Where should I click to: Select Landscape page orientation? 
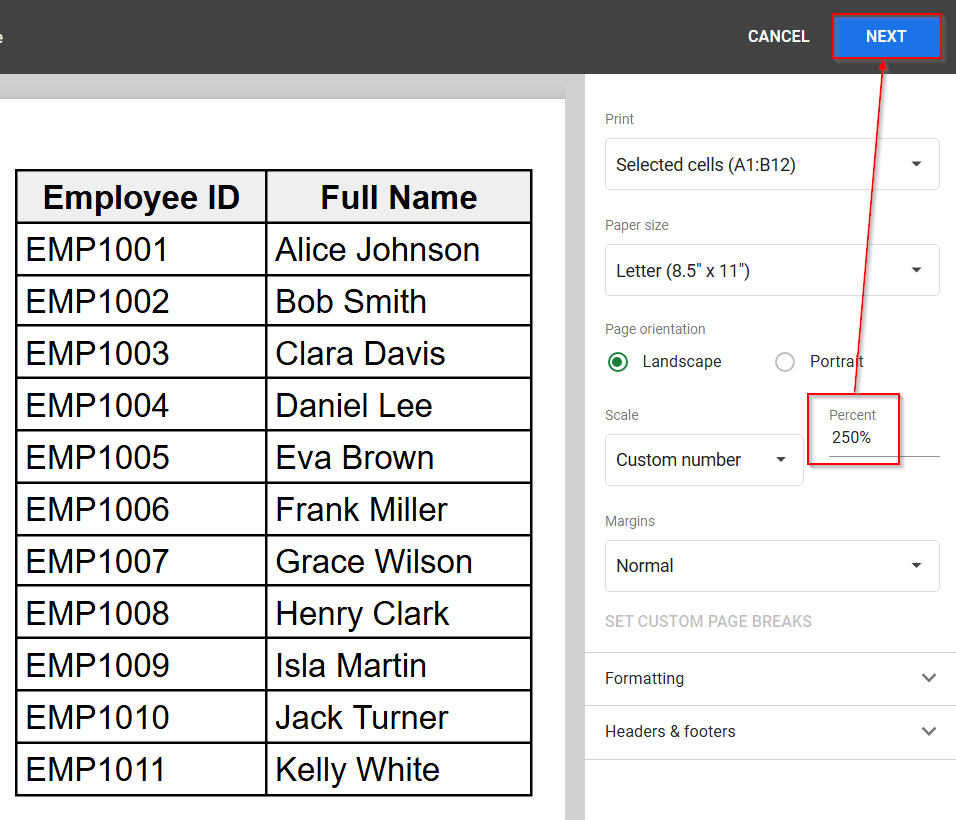pos(618,362)
